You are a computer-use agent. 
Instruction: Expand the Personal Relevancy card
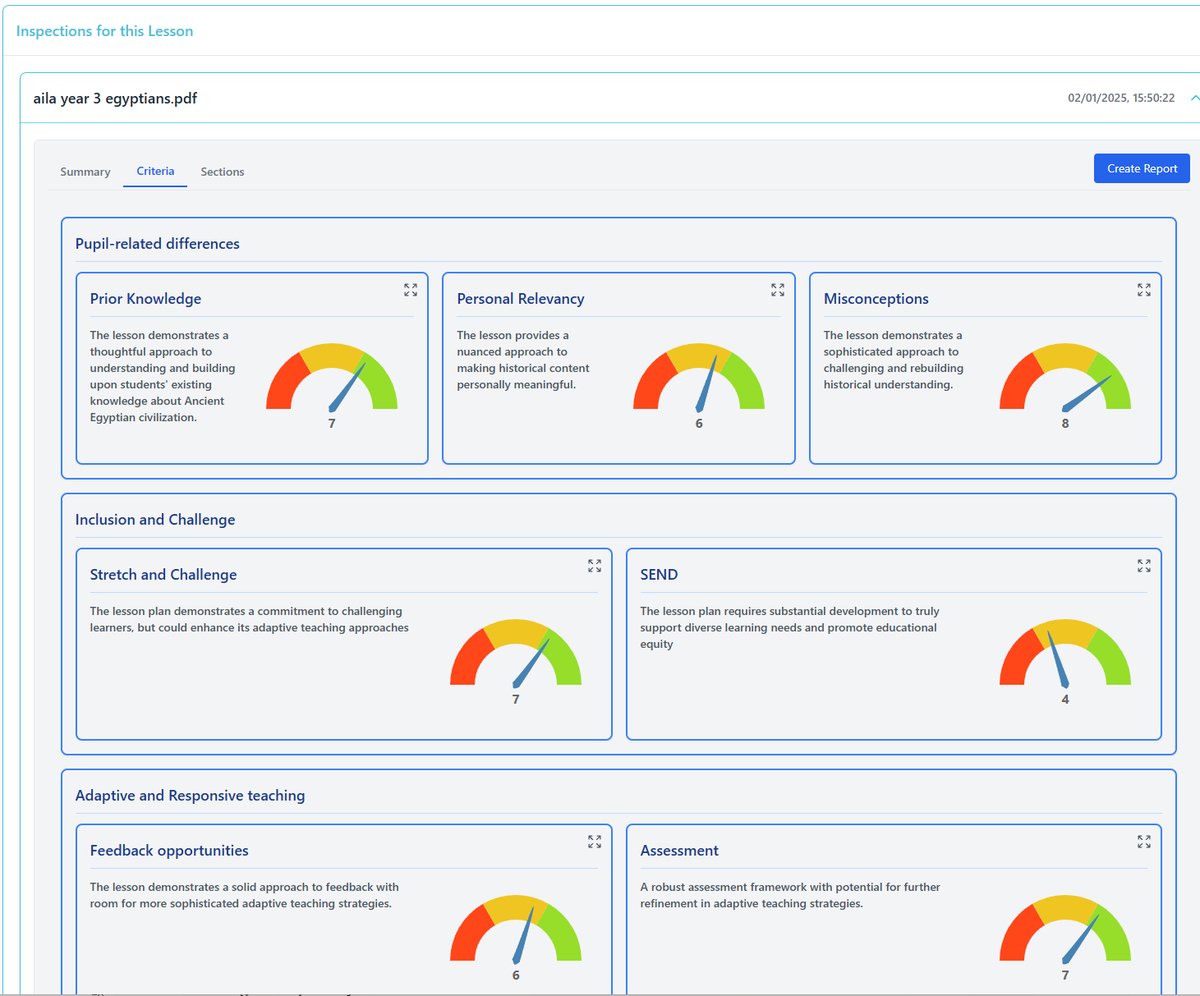778,290
